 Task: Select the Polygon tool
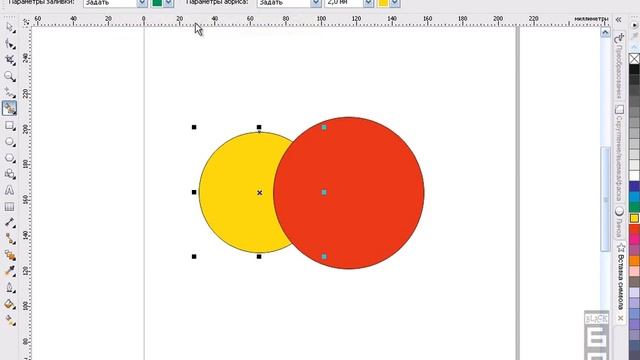tap(10, 158)
